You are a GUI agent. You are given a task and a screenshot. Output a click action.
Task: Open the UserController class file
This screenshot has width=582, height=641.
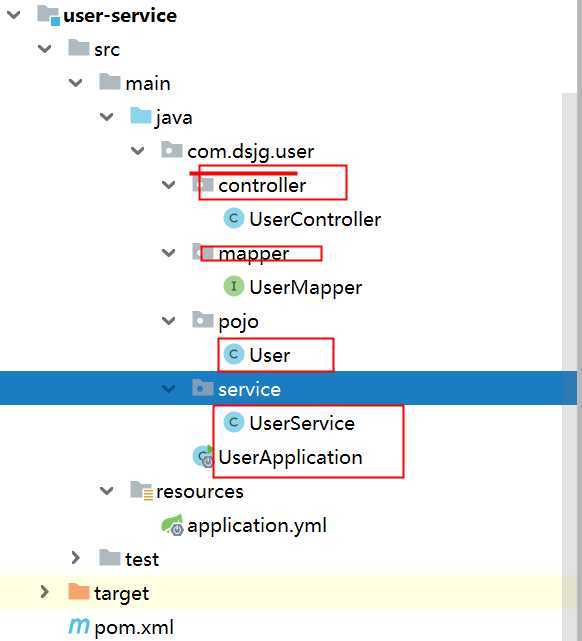[315, 220]
